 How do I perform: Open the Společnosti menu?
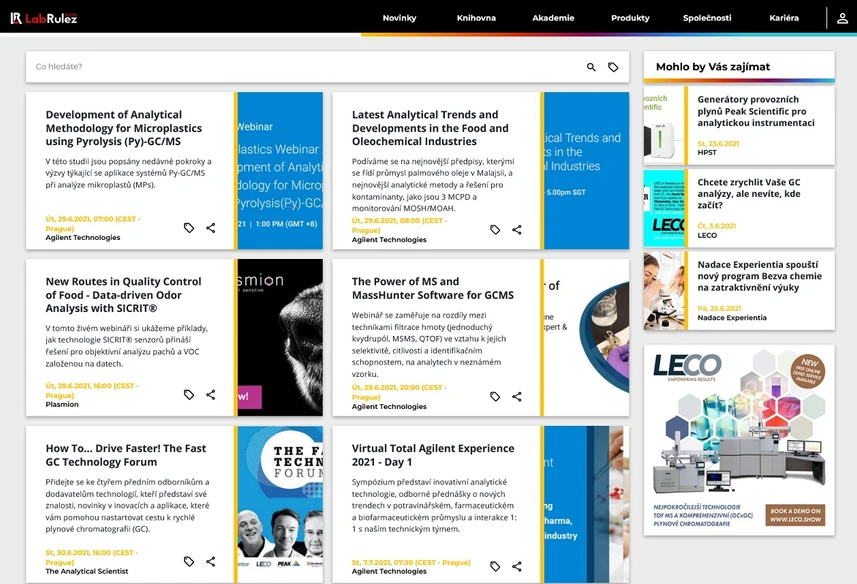point(707,18)
